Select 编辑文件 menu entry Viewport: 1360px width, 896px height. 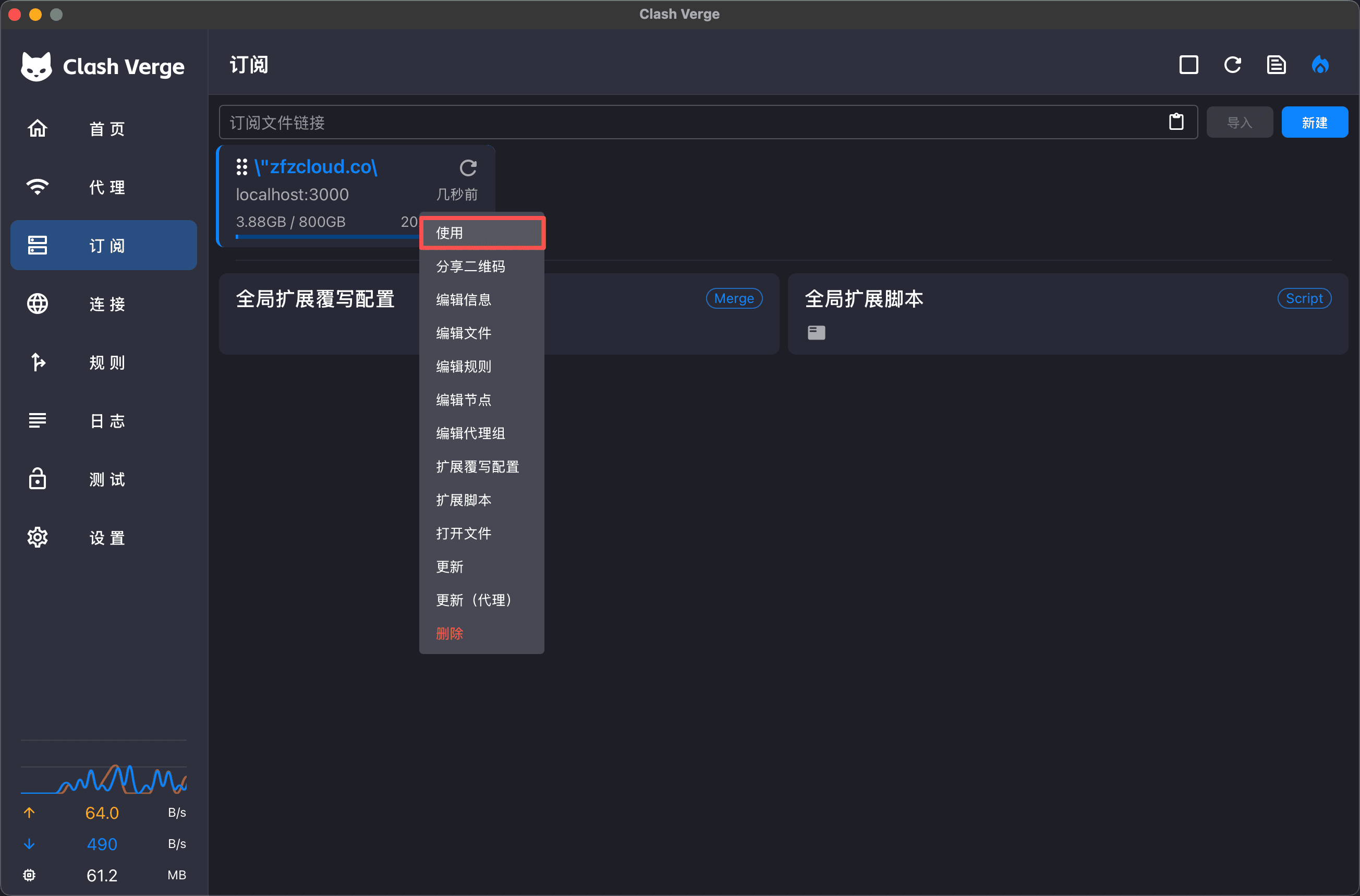[482, 333]
